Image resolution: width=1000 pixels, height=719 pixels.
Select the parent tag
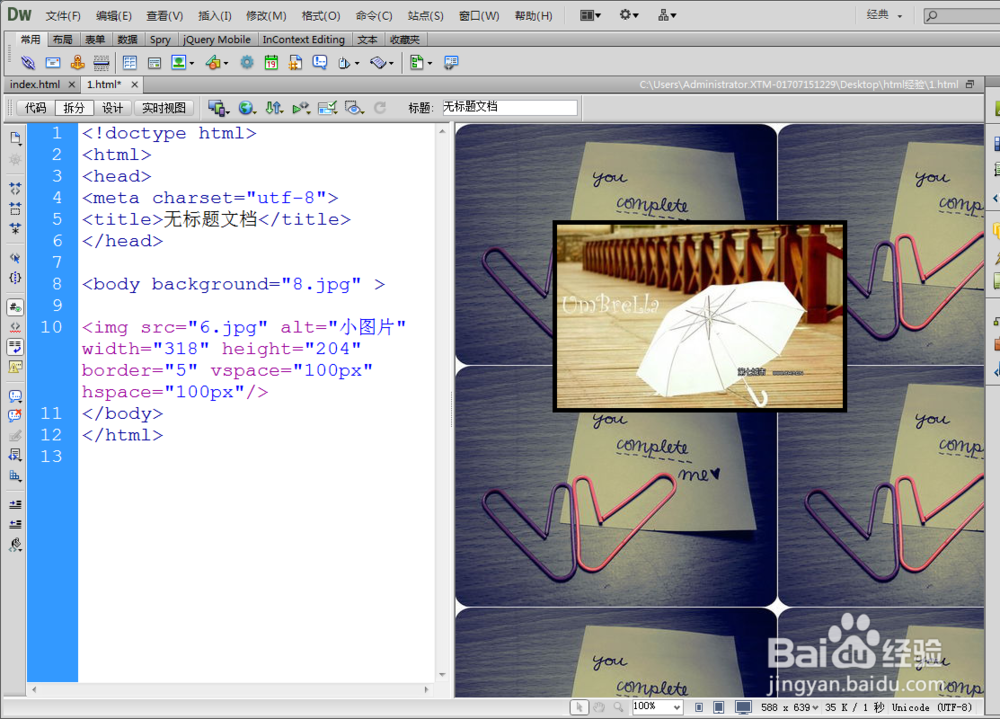(15, 258)
